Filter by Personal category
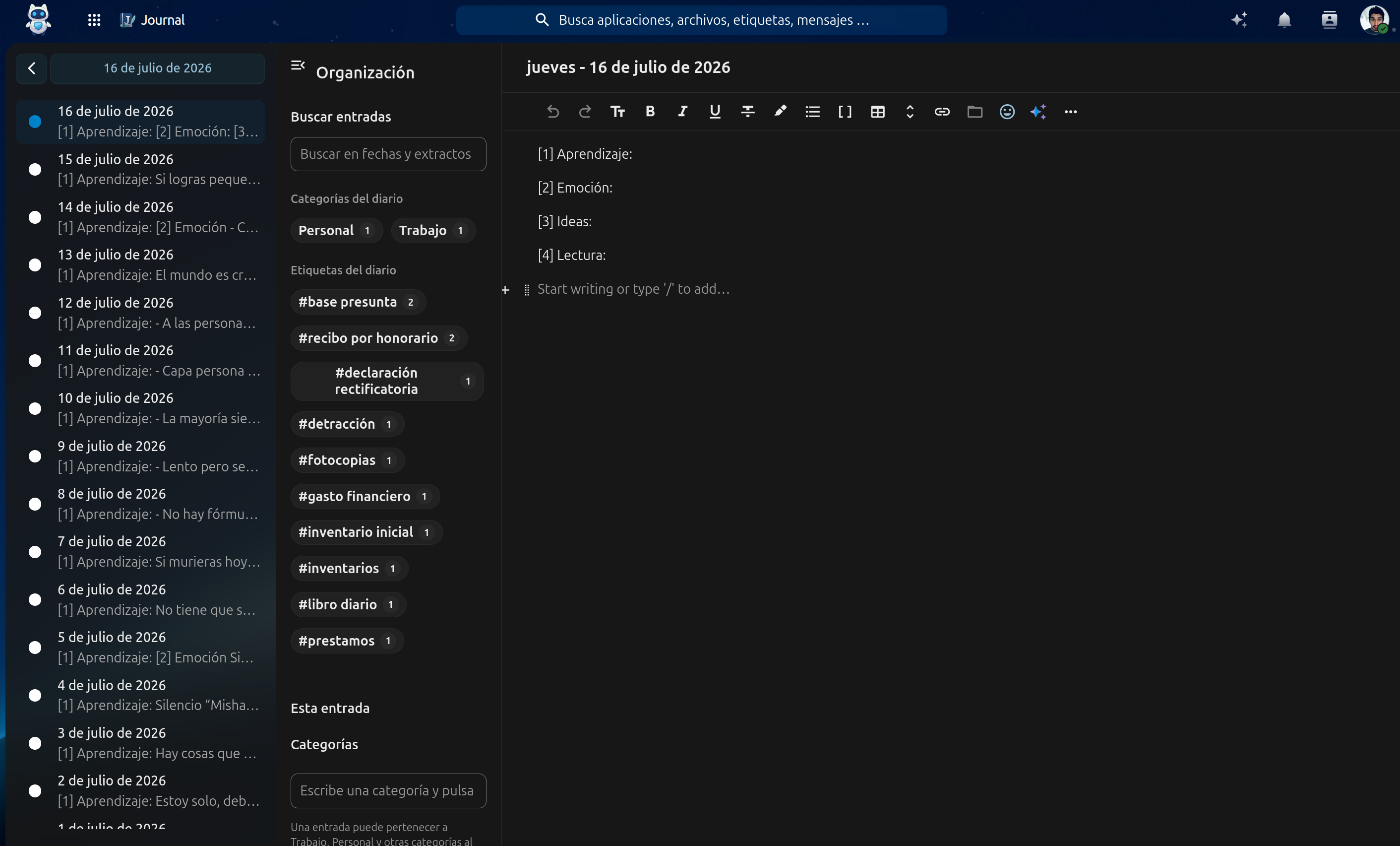Image resolution: width=1400 pixels, height=846 pixels. 336,230
